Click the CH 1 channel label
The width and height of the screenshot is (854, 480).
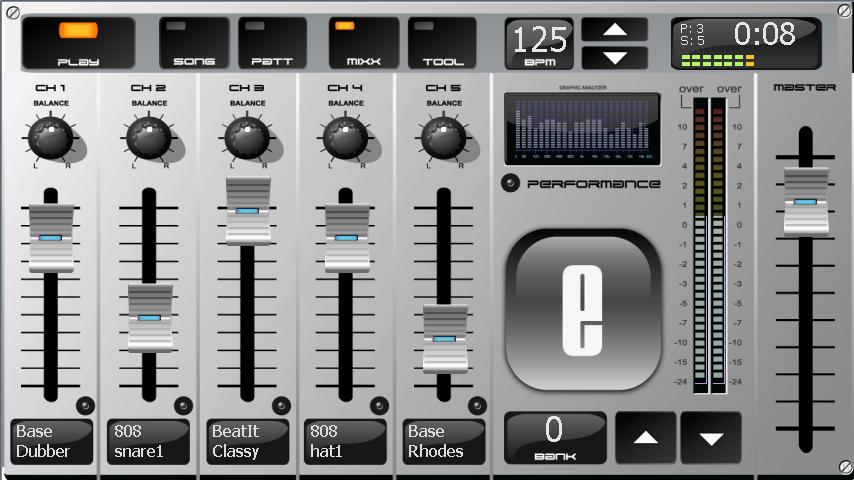[x=51, y=88]
